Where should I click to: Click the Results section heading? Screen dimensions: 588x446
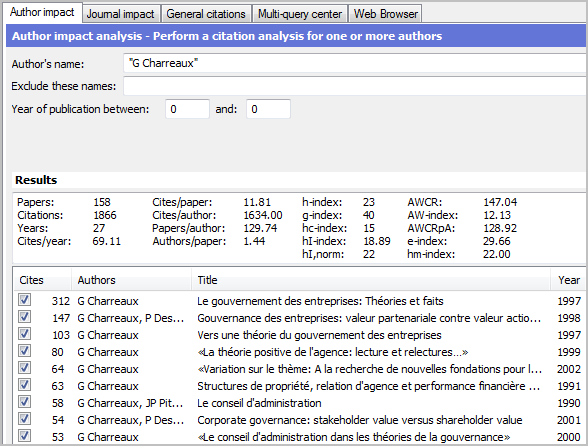(x=36, y=180)
